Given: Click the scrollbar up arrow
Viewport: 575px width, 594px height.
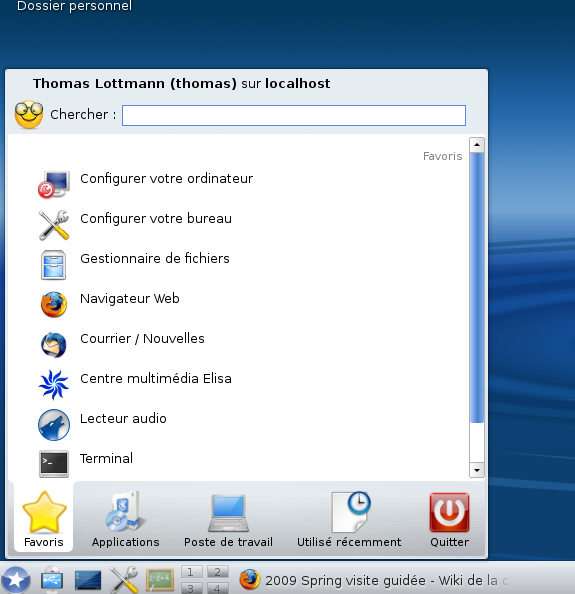Looking at the screenshot, I should pos(477,145).
